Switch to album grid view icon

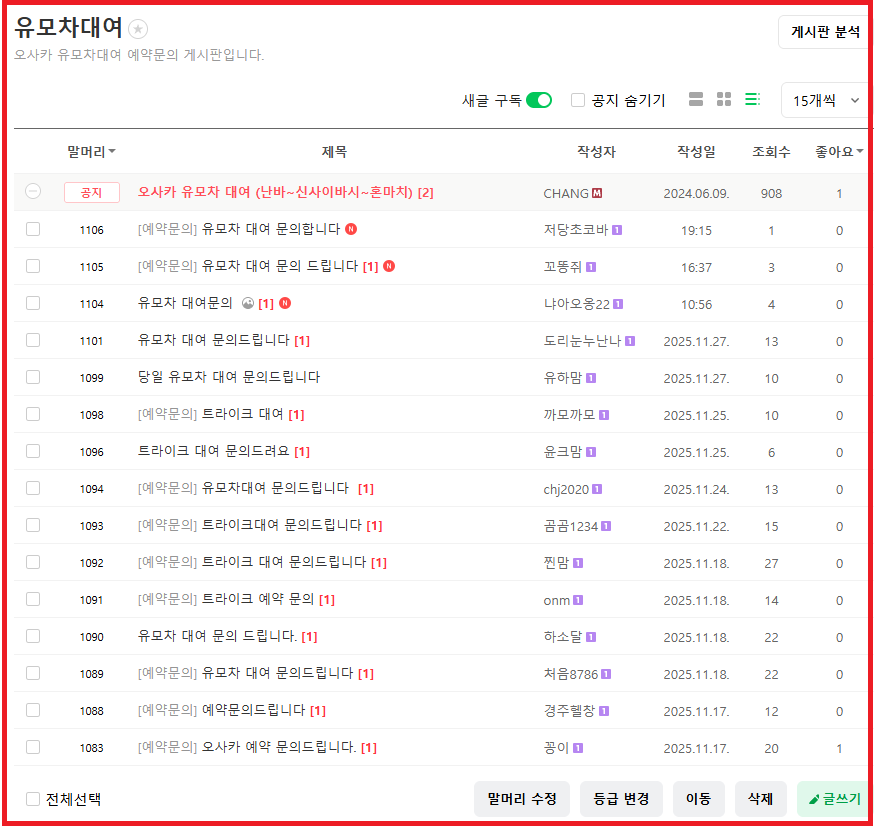pyautogui.click(x=724, y=99)
